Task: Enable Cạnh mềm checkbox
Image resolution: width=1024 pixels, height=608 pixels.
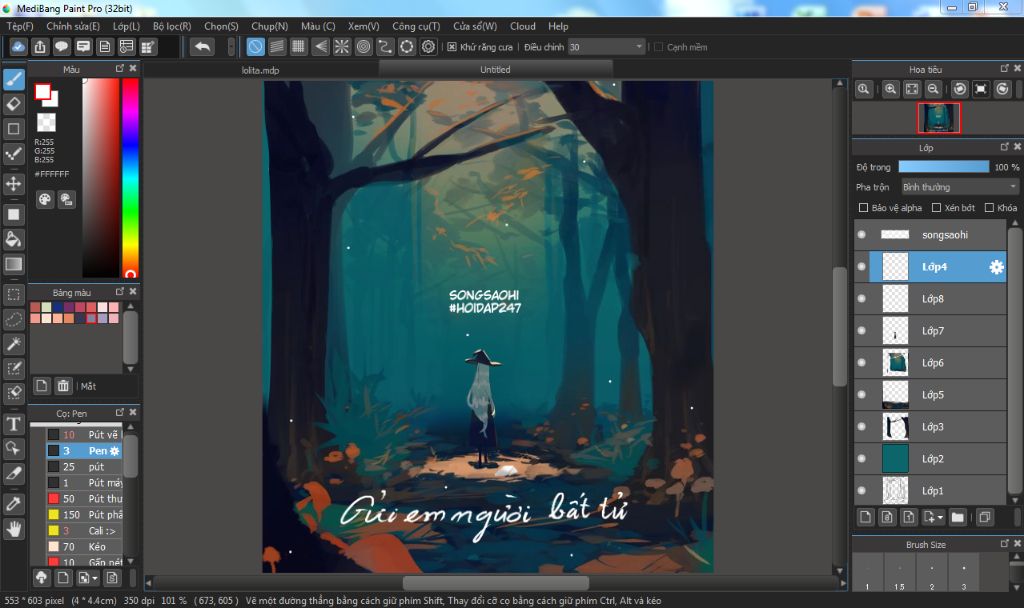Action: 658,47
